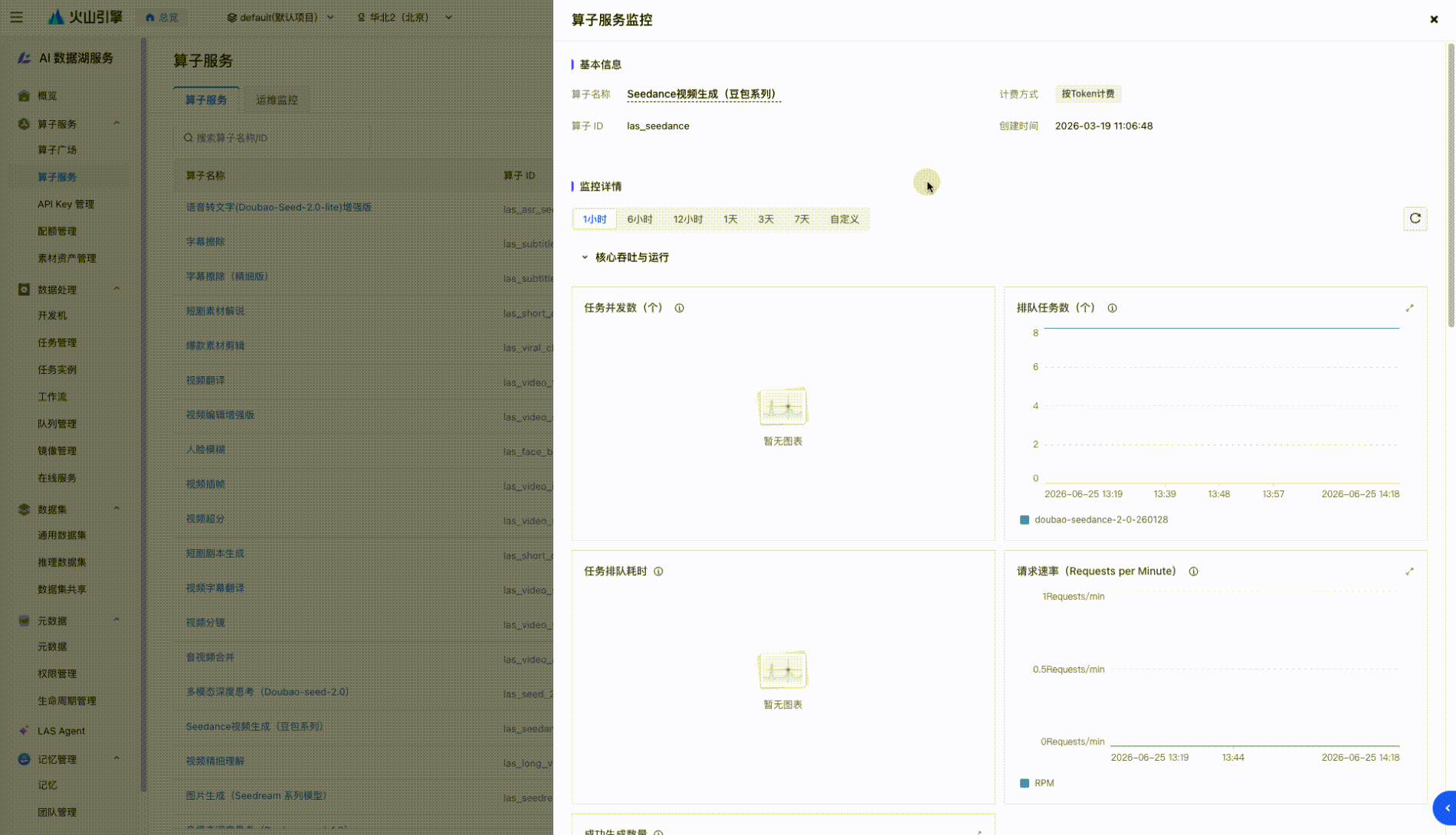Open info tooltip for 任务排队耗时 chart
Screen dimensions: 1456x835
(x=658, y=571)
